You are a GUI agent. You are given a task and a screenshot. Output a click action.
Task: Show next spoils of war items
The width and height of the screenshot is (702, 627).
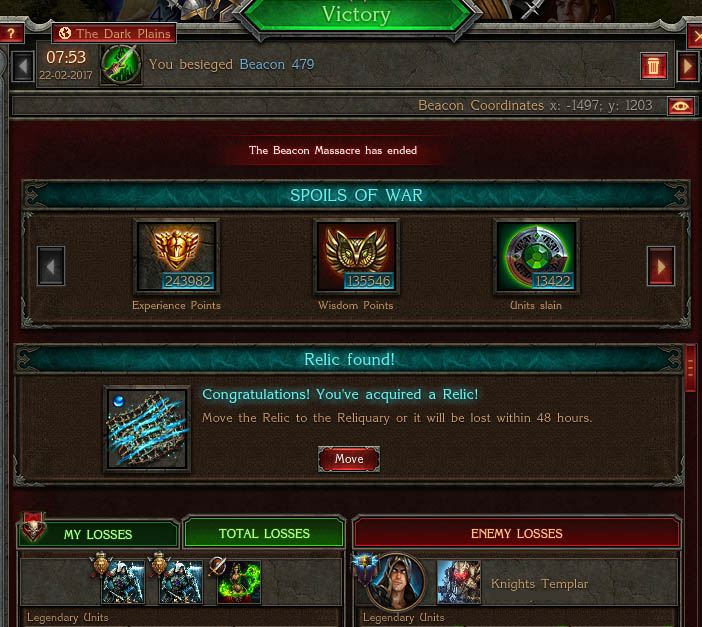click(x=660, y=266)
